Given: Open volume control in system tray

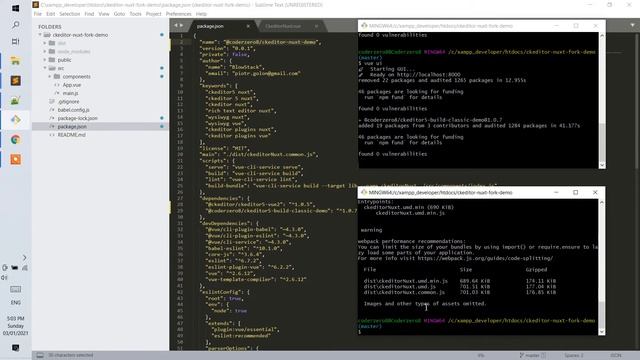Looking at the screenshot, I should [4, 278].
